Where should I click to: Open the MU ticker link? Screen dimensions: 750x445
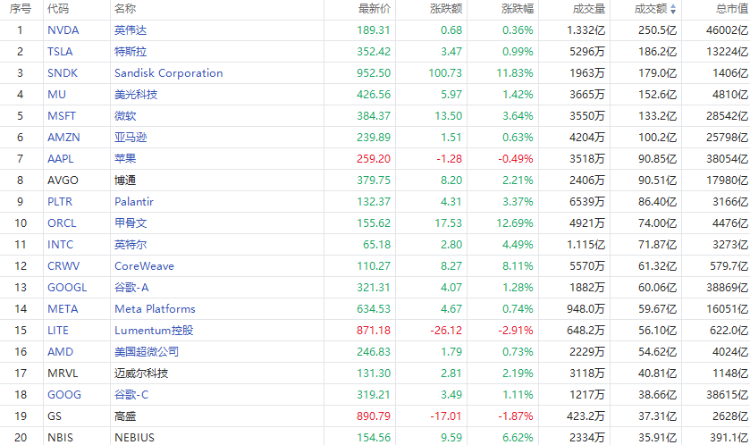coord(56,94)
